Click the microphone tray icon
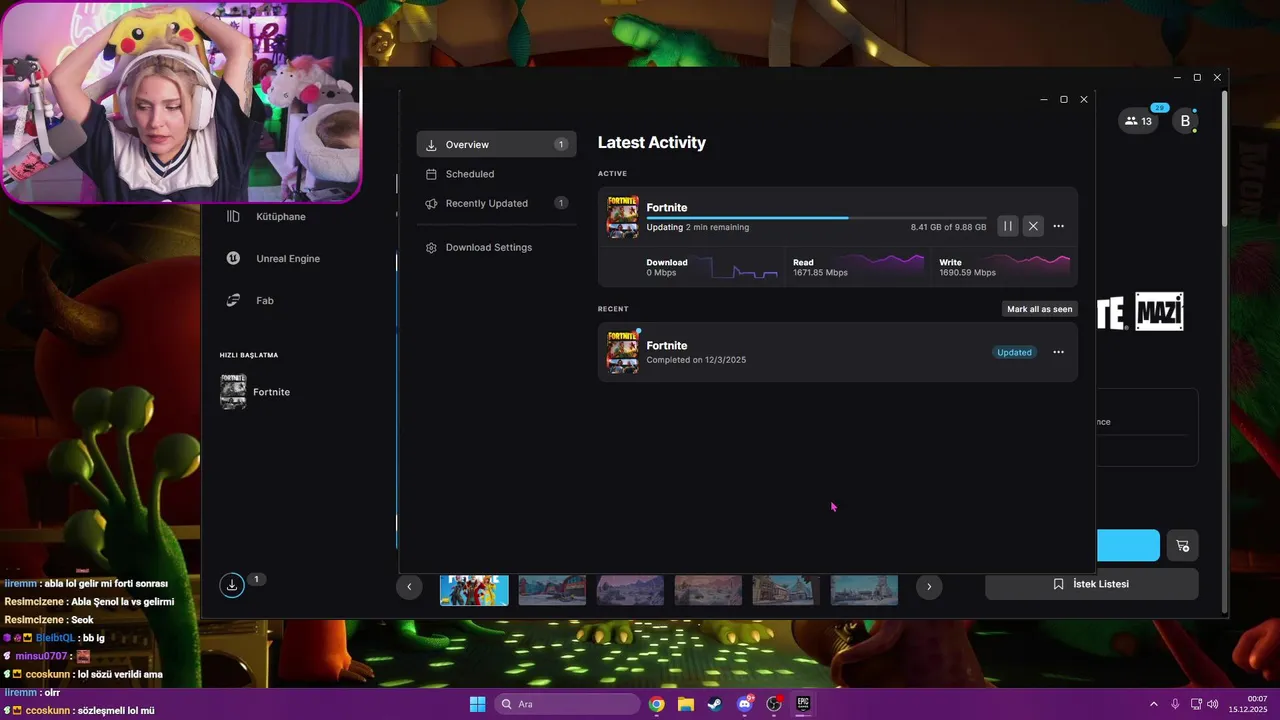 (1175, 704)
